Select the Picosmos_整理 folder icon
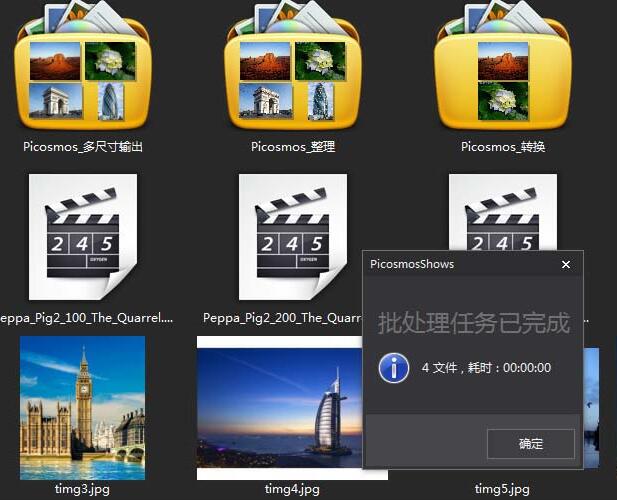617x500 pixels. pyautogui.click(x=292, y=70)
